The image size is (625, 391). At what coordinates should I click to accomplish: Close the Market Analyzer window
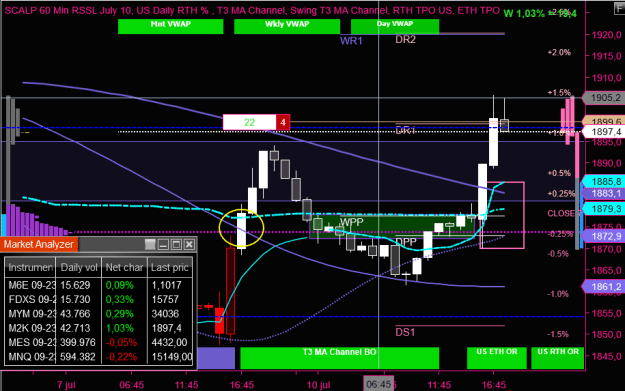tap(189, 244)
